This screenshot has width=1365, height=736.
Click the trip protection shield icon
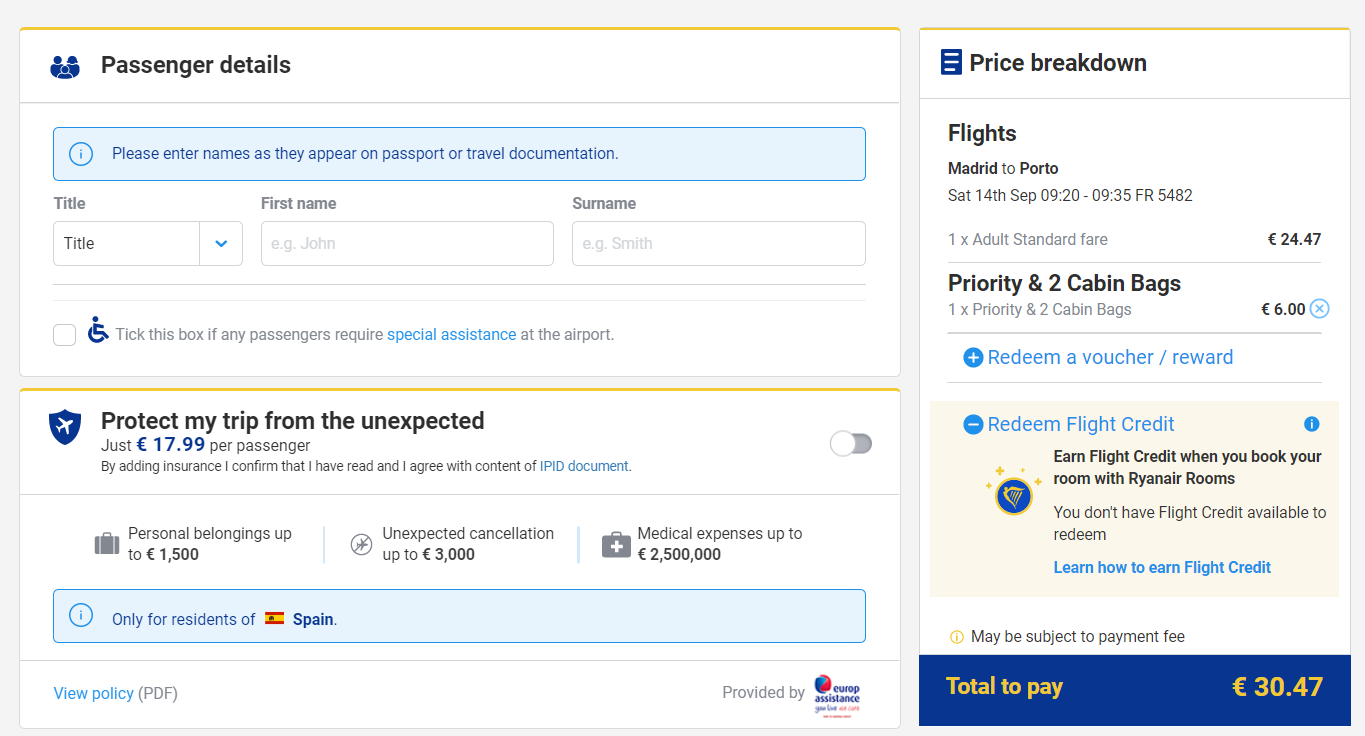coord(65,427)
